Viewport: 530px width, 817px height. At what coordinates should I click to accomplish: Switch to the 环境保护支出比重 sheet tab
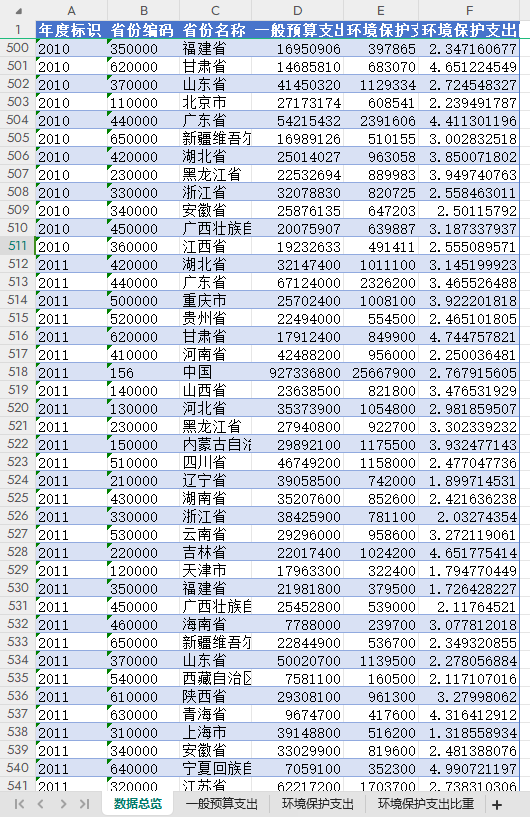pyautogui.click(x=426, y=804)
